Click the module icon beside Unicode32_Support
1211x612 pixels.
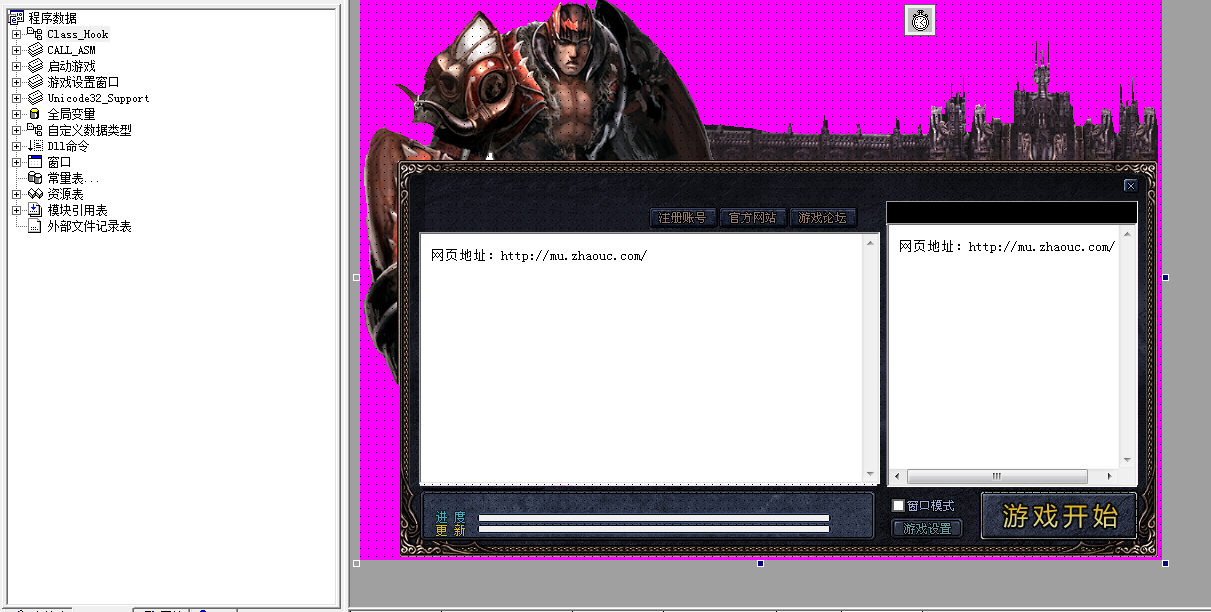click(35, 98)
